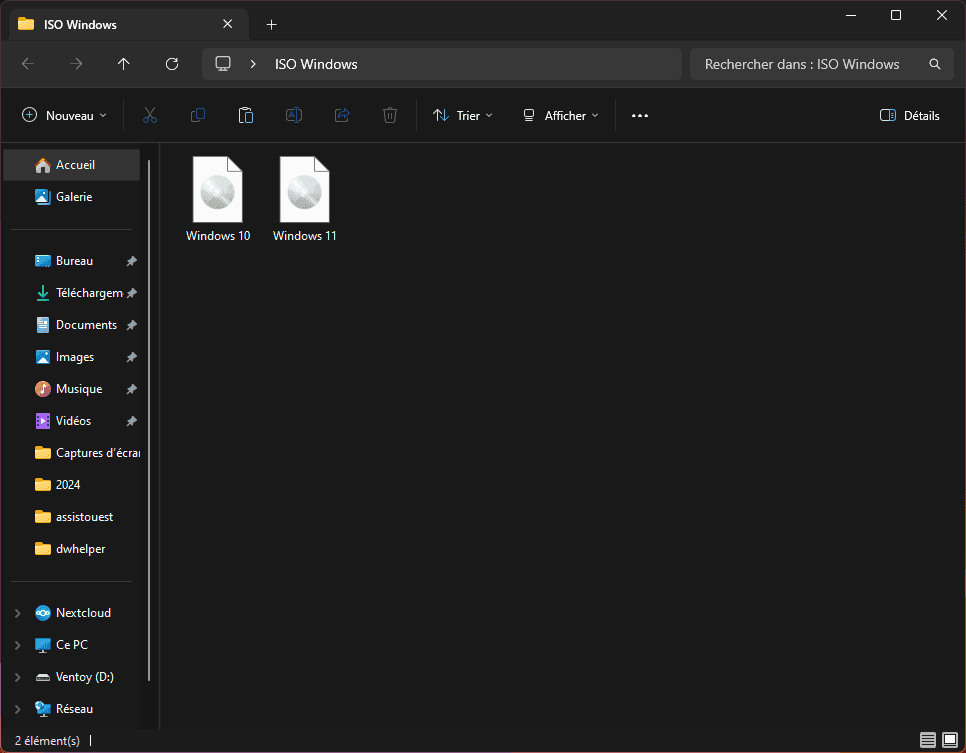
Task: Switch to details list view in status bar
Action: click(x=928, y=739)
